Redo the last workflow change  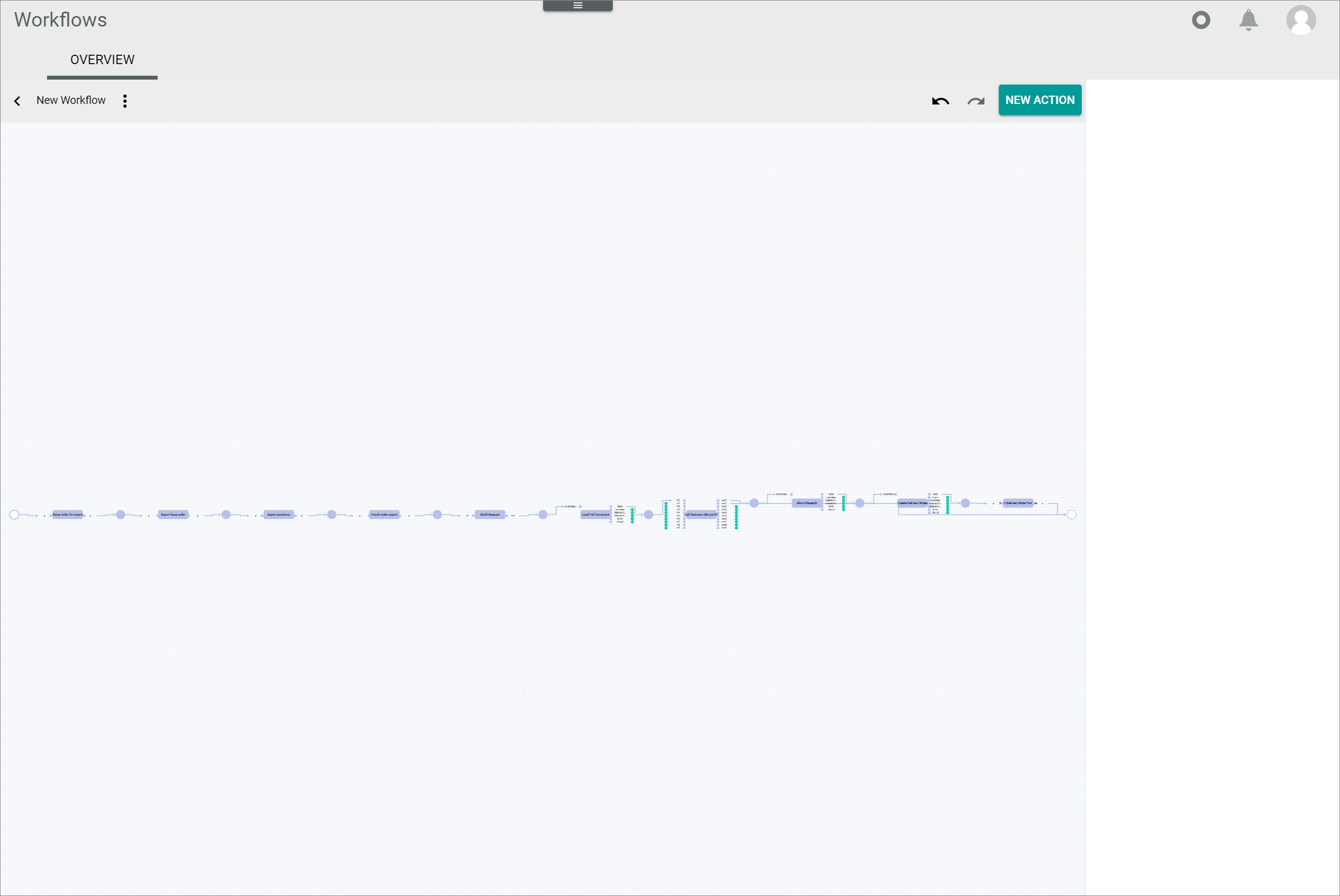pyautogui.click(x=976, y=101)
